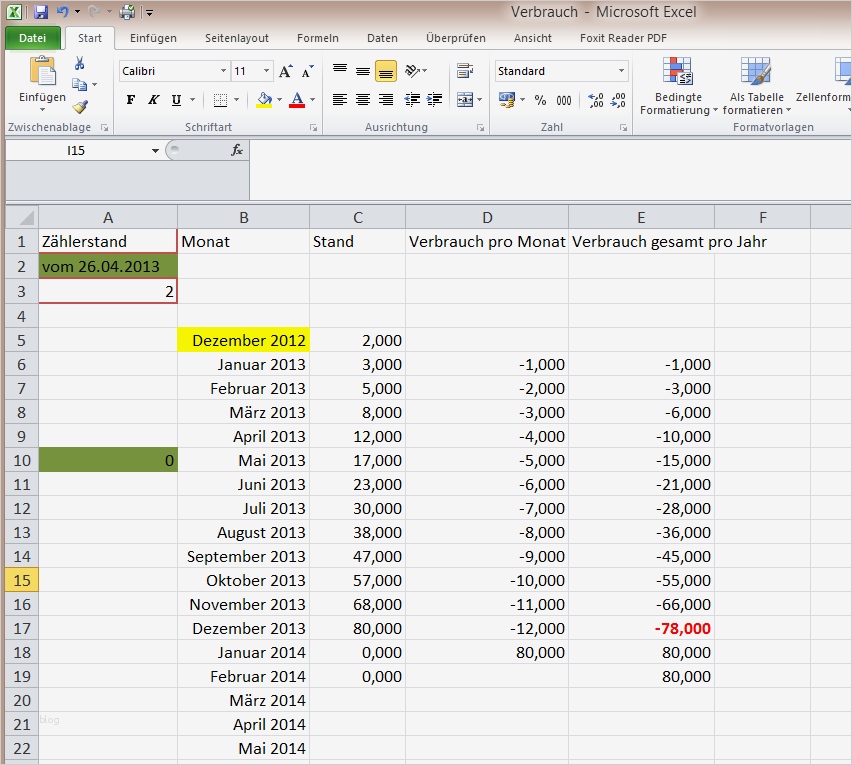
Task: Open the Name Box dropdown arrow
Action: tap(155, 151)
